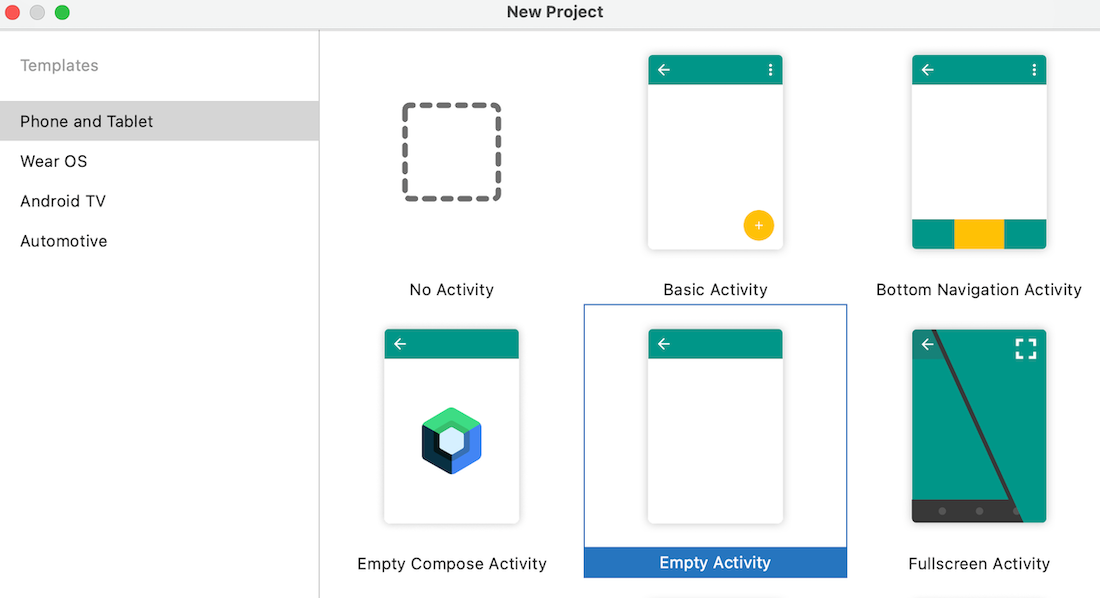Click the three-dot overflow icon in Basic Activity
The image size is (1100, 598).
[x=770, y=70]
